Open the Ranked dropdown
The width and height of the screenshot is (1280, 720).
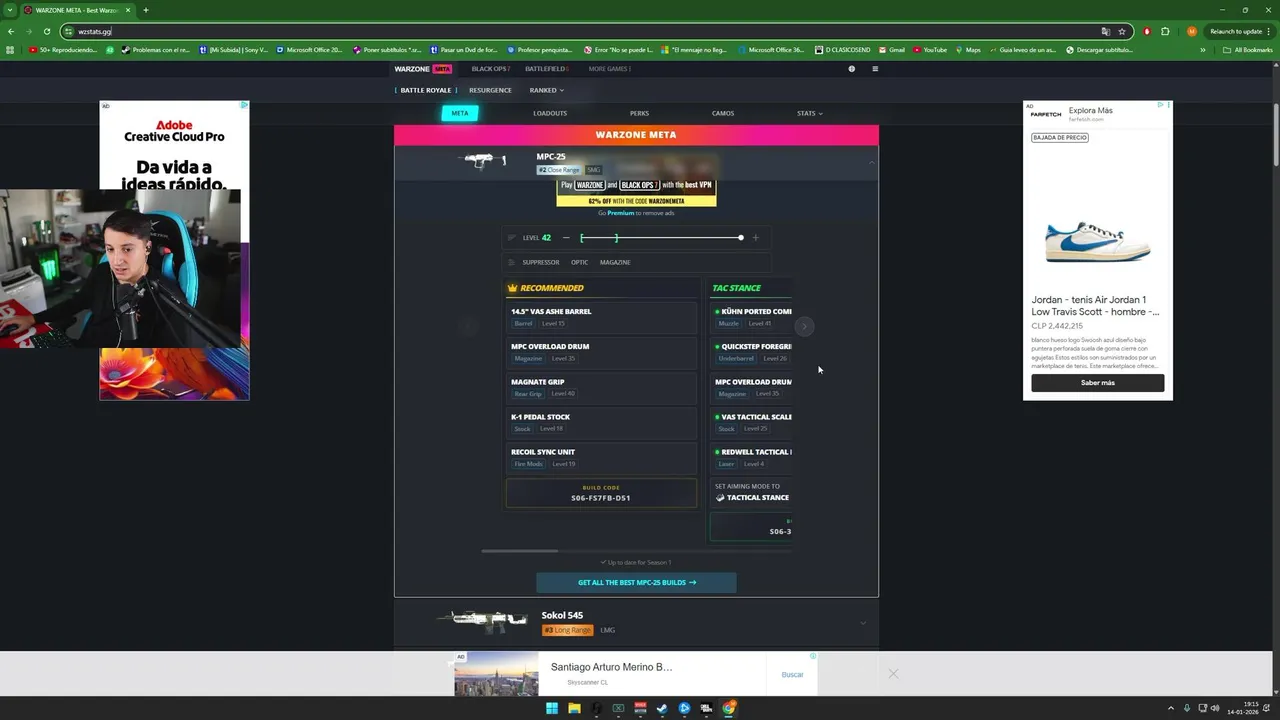pyautogui.click(x=546, y=90)
